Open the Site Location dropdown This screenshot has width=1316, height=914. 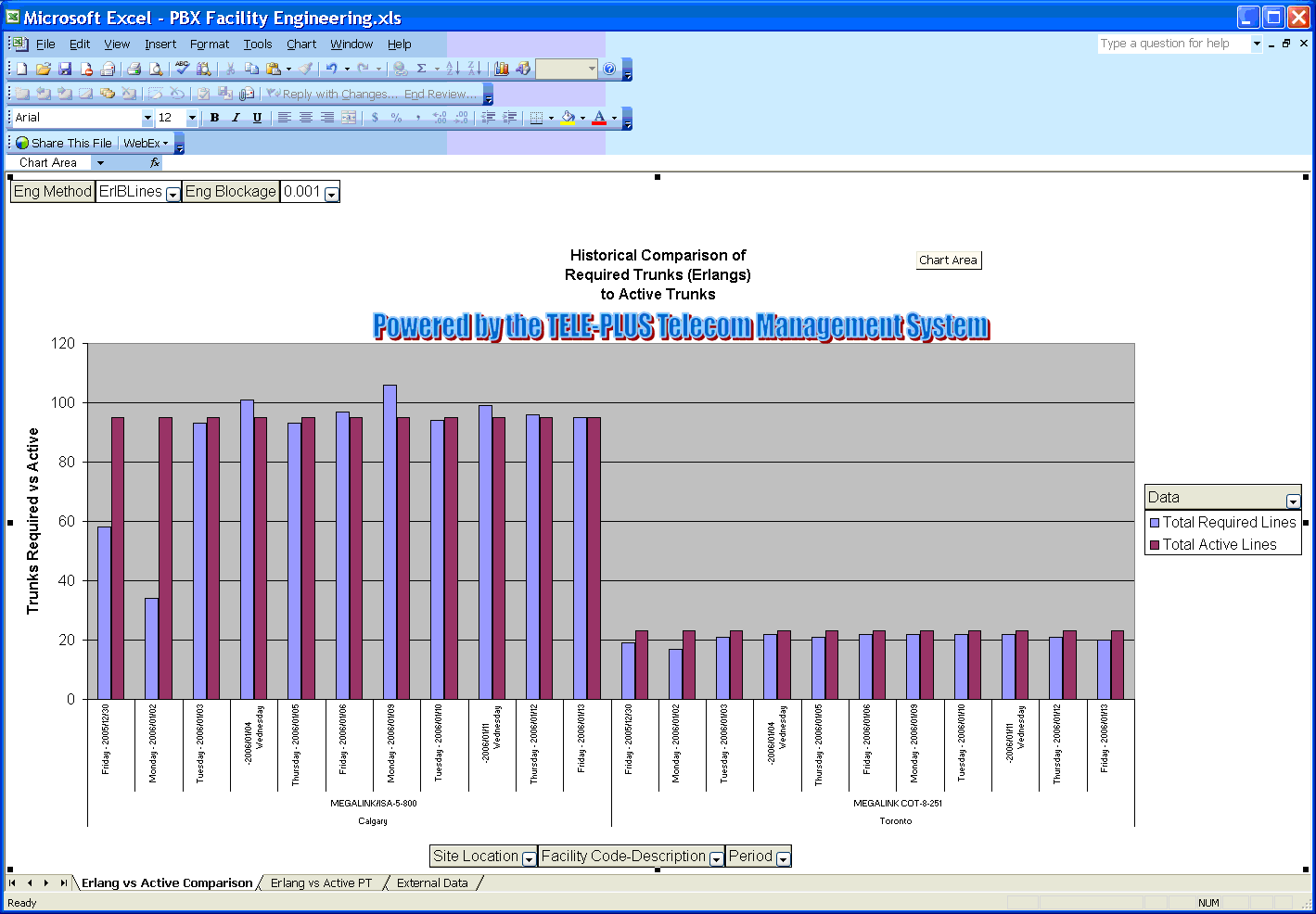point(529,859)
